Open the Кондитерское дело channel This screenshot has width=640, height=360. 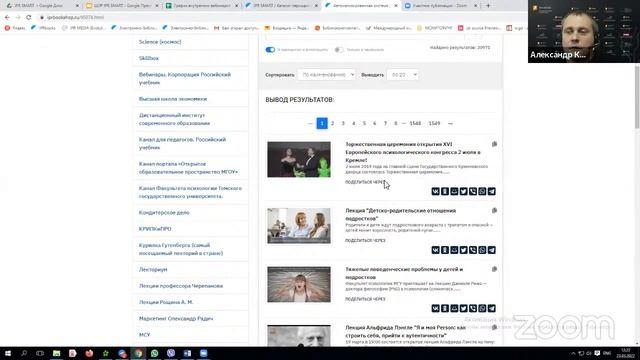pyautogui.click(x=164, y=213)
